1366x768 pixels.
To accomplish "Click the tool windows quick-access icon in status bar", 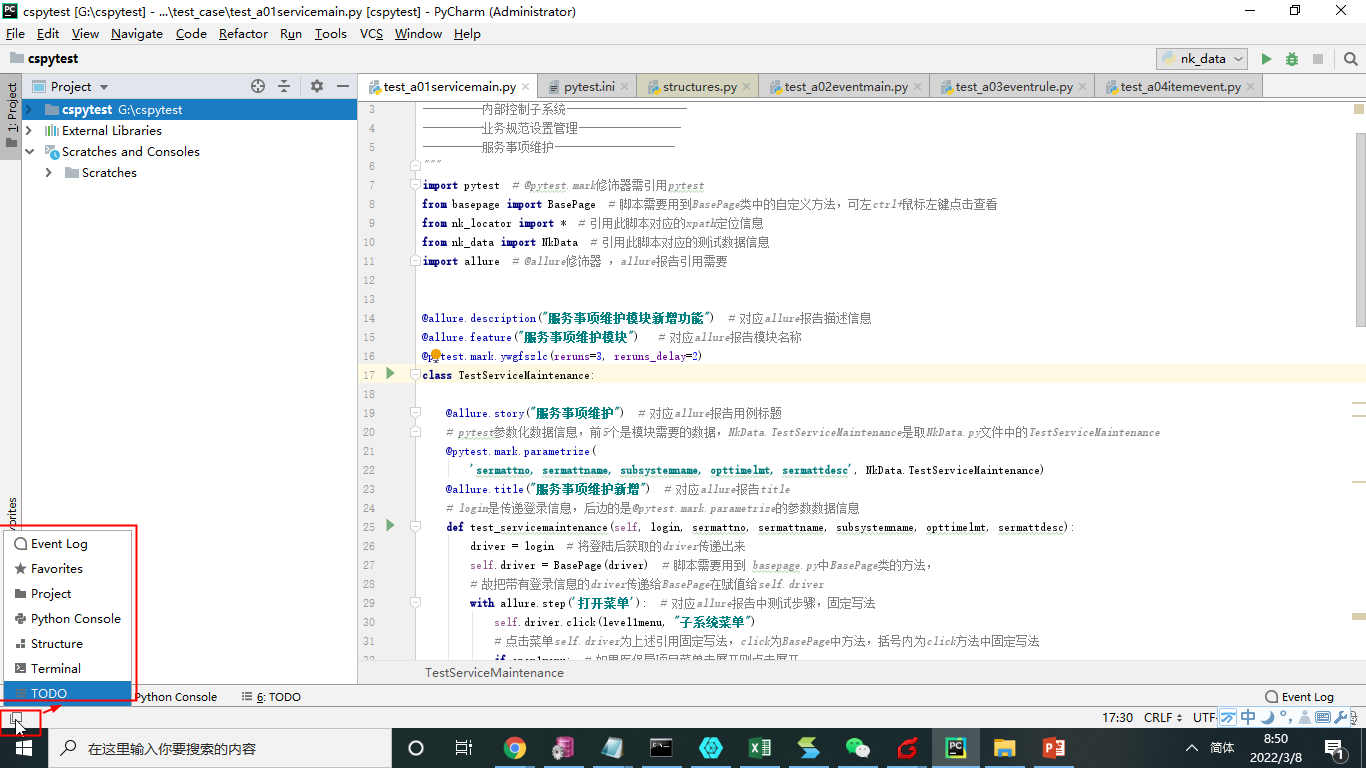I will click(x=16, y=718).
